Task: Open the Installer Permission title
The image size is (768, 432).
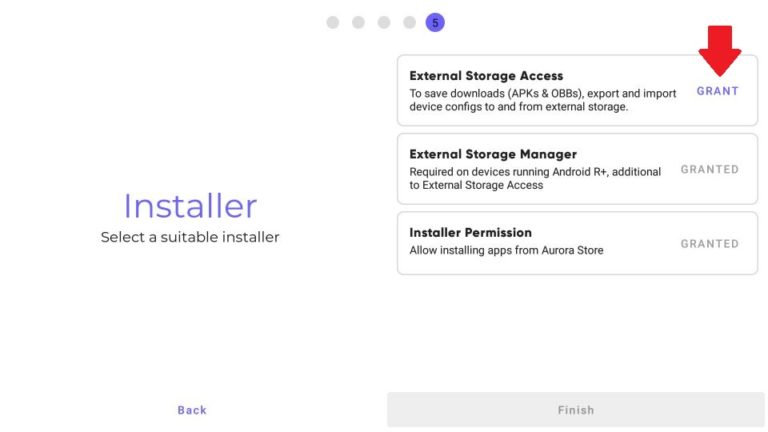Action: pyautogui.click(x=471, y=233)
